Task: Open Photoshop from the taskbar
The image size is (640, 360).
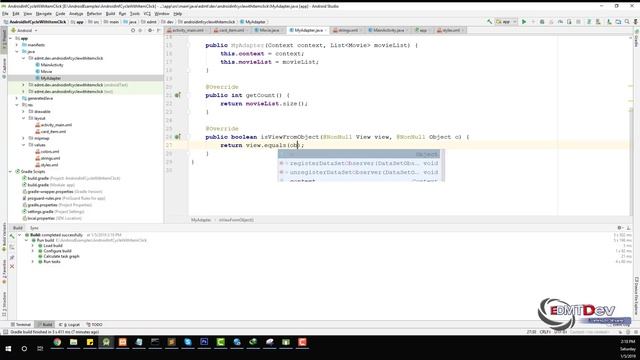Action: pos(204,342)
